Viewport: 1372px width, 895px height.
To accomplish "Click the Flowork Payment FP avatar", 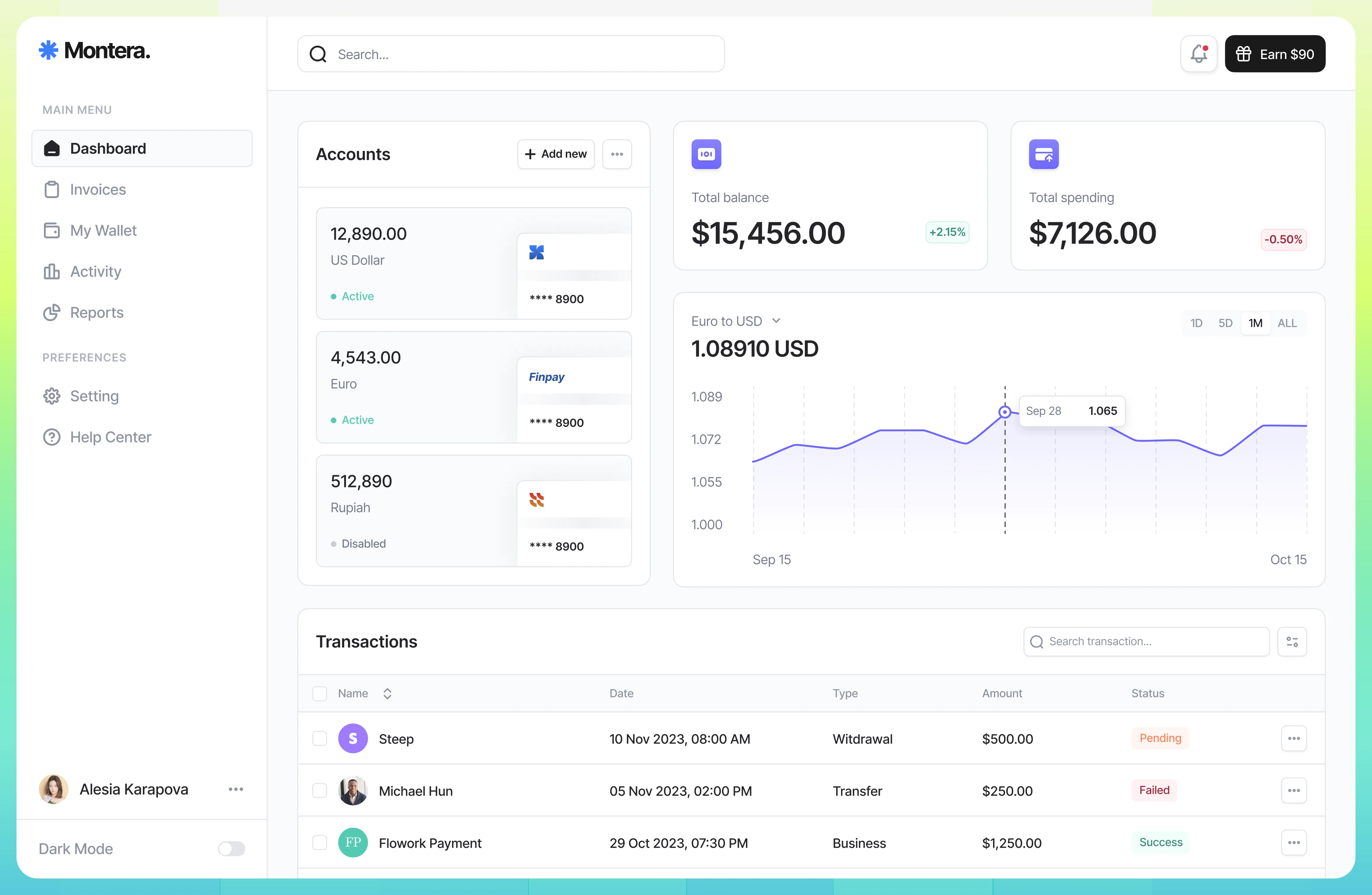I will pos(353,843).
